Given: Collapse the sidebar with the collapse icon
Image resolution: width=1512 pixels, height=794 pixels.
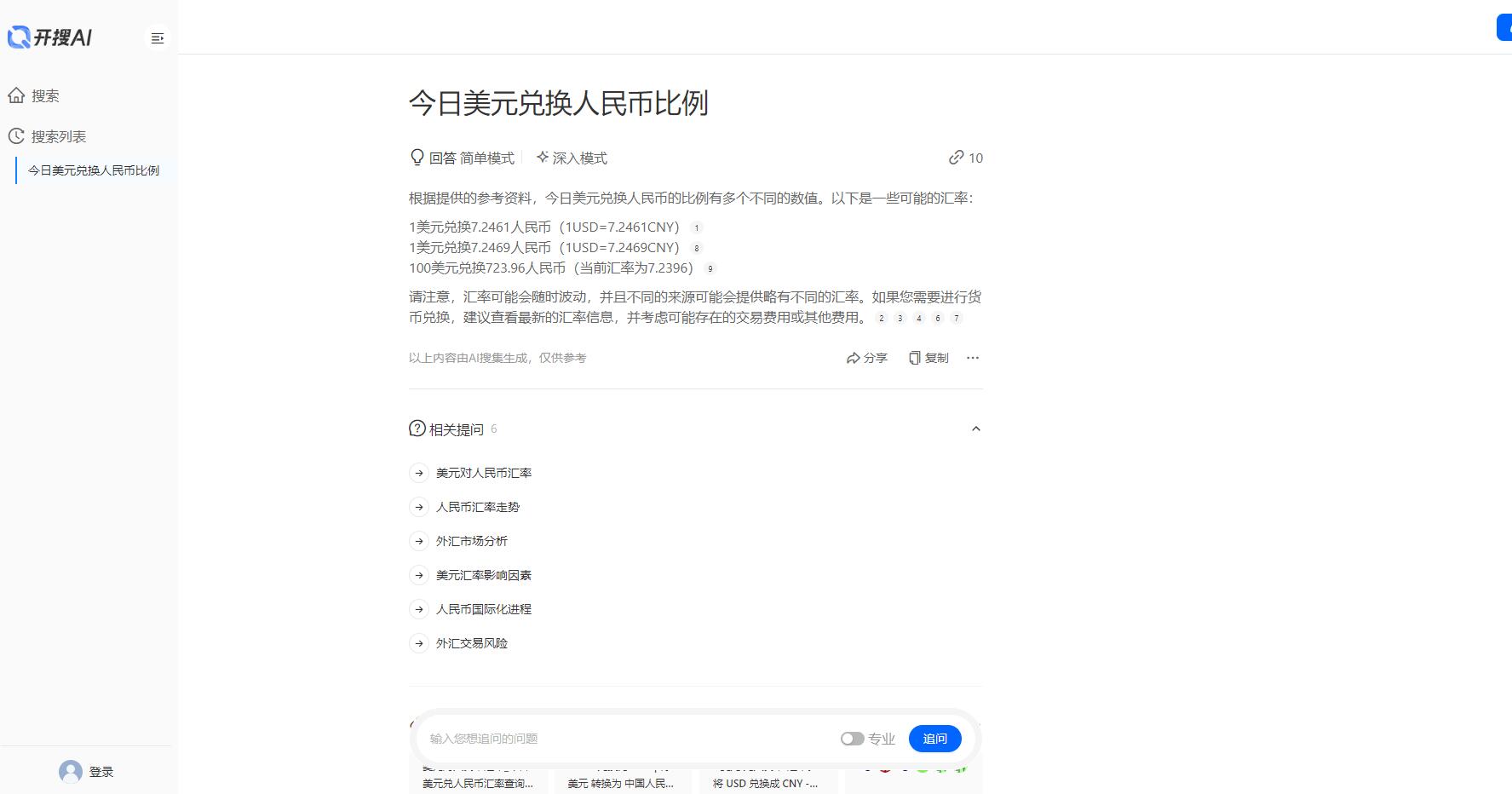Looking at the screenshot, I should 157,37.
